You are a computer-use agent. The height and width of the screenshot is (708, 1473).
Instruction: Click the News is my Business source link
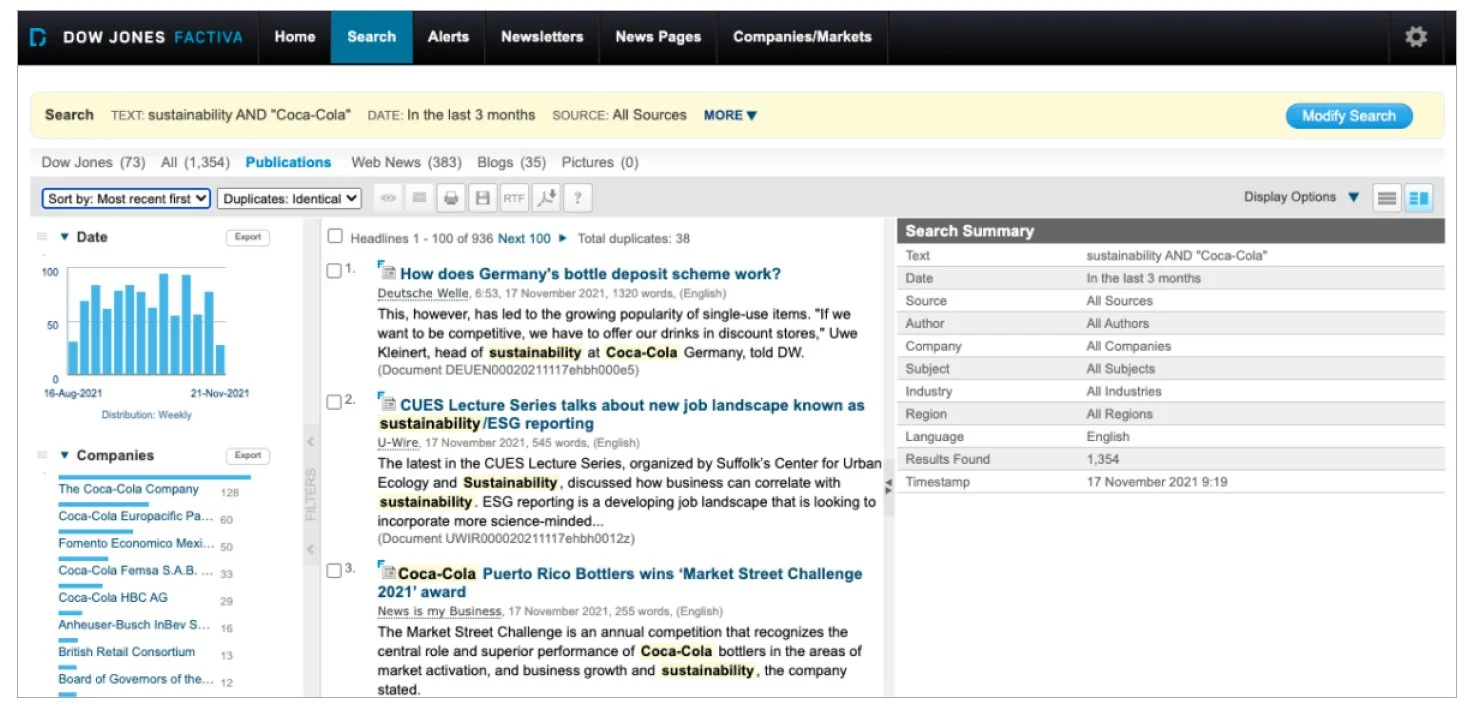pyautogui.click(x=440, y=611)
